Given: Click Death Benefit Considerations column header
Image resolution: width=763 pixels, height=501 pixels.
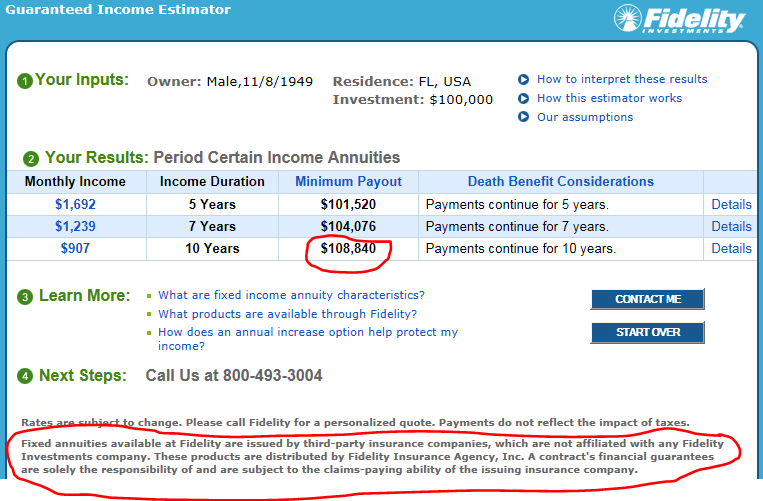Looking at the screenshot, I should click(561, 181).
